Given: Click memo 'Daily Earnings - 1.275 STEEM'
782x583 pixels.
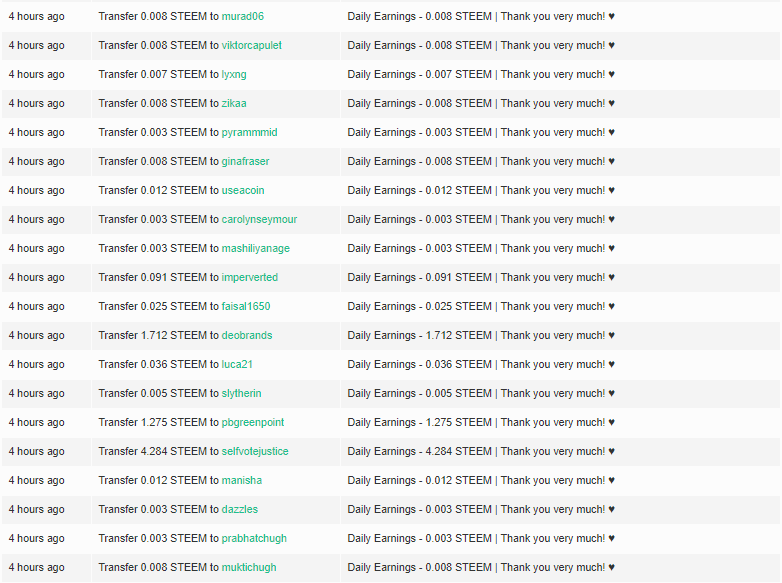Looking at the screenshot, I should click(x=419, y=421).
